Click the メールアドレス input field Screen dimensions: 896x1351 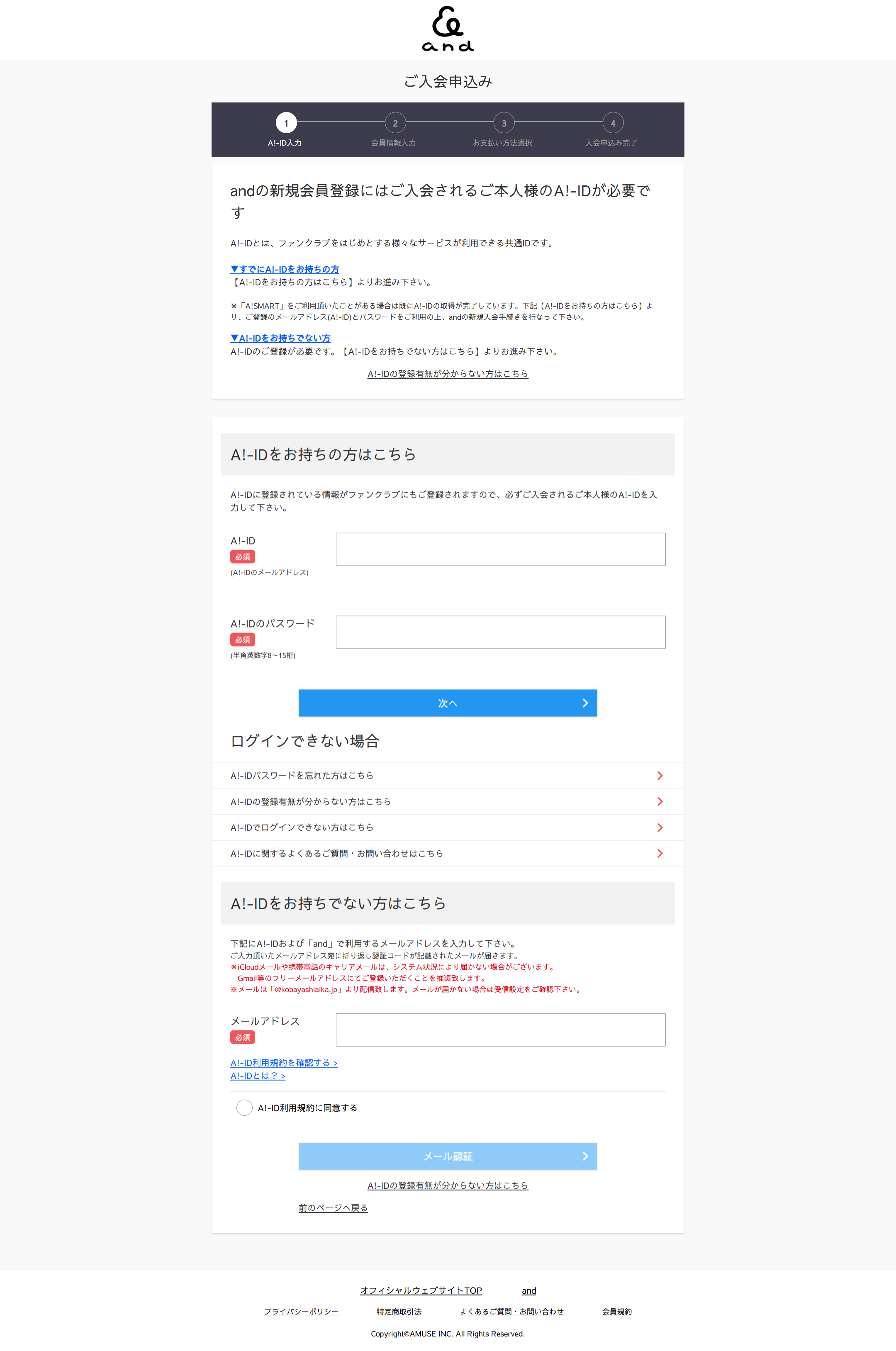click(500, 1030)
